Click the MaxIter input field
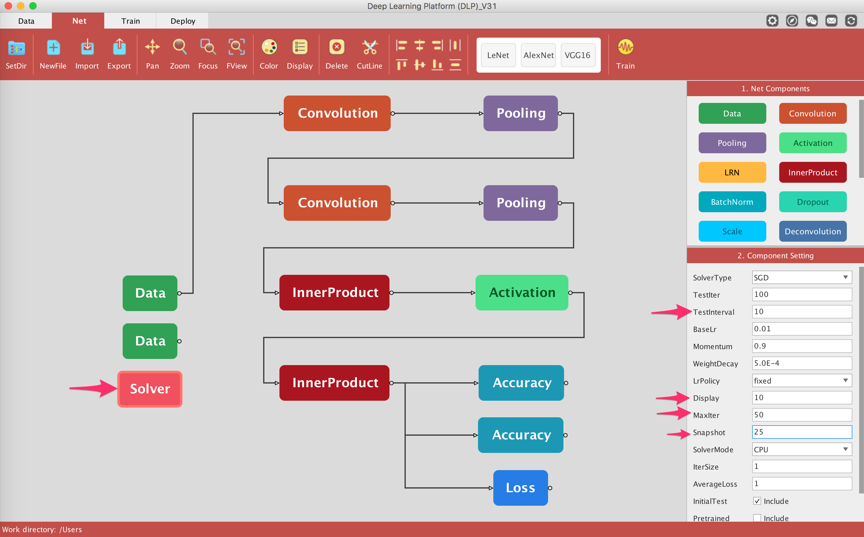 801,415
